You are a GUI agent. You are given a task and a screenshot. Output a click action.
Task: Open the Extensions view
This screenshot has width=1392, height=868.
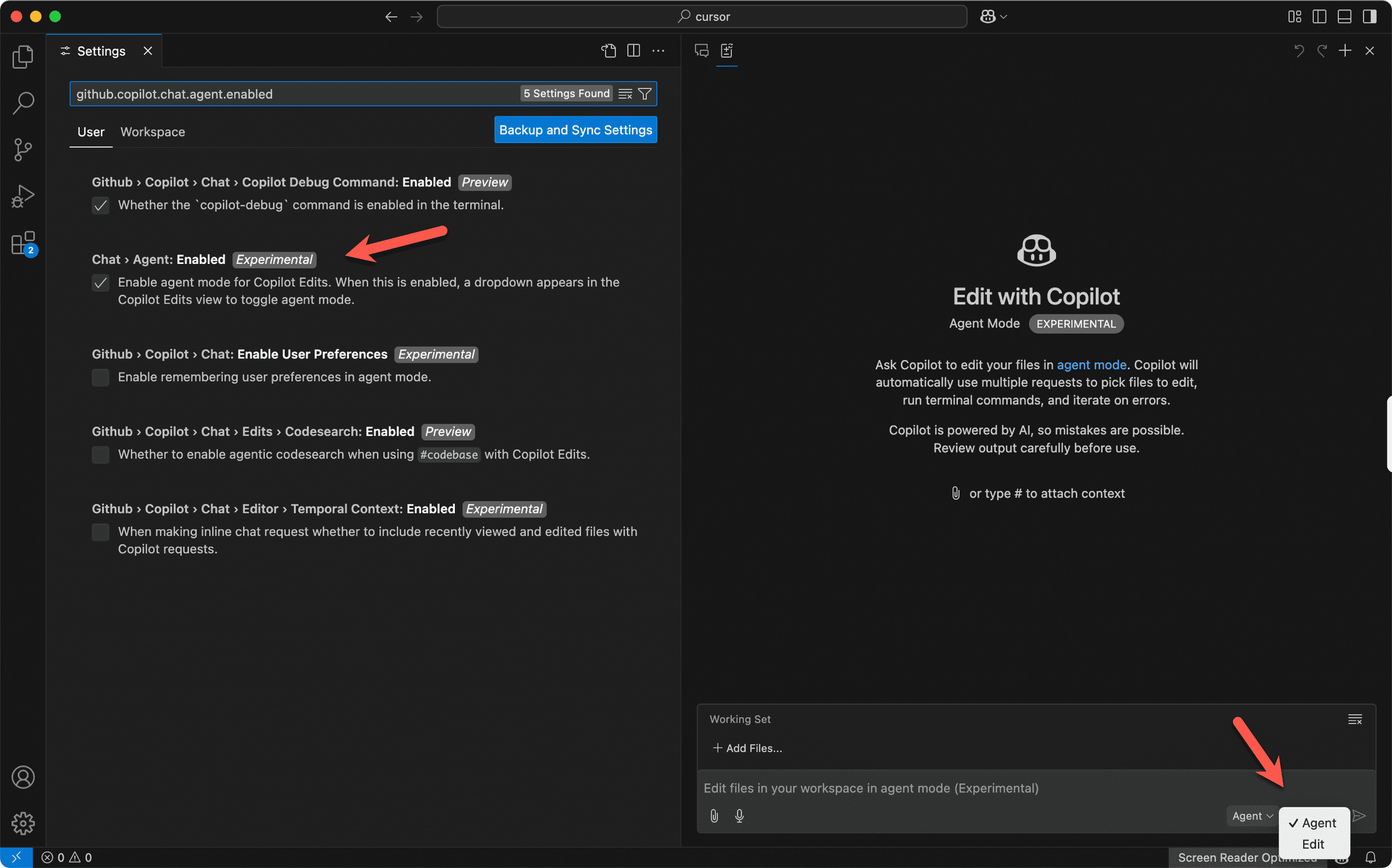point(23,244)
